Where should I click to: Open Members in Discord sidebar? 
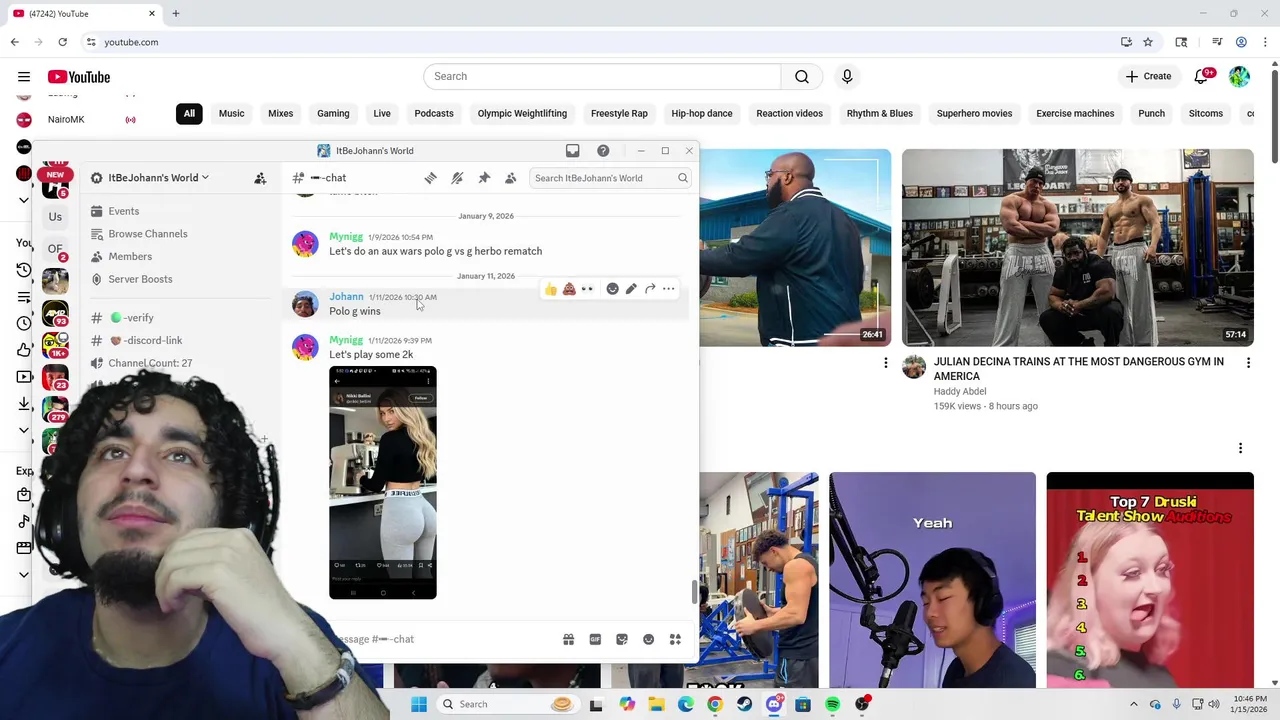pyautogui.click(x=130, y=257)
